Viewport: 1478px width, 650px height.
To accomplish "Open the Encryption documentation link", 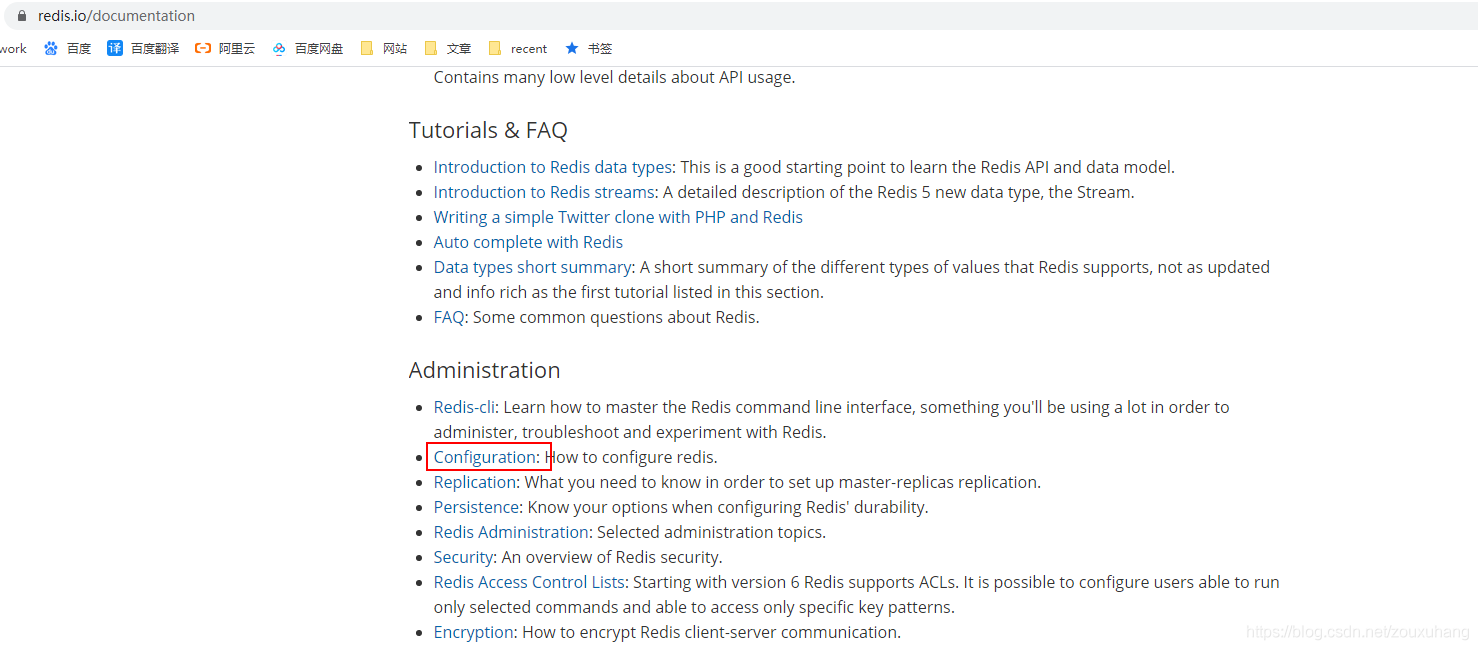I will (472, 631).
